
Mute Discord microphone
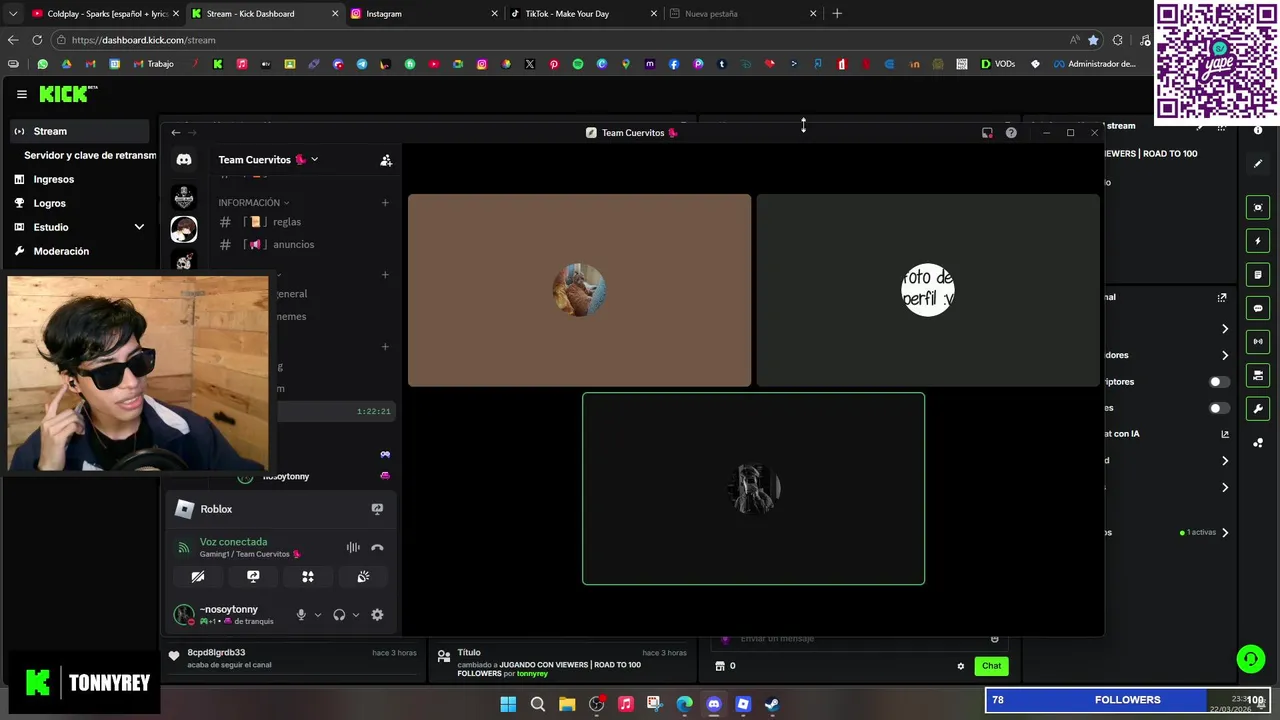coord(301,615)
